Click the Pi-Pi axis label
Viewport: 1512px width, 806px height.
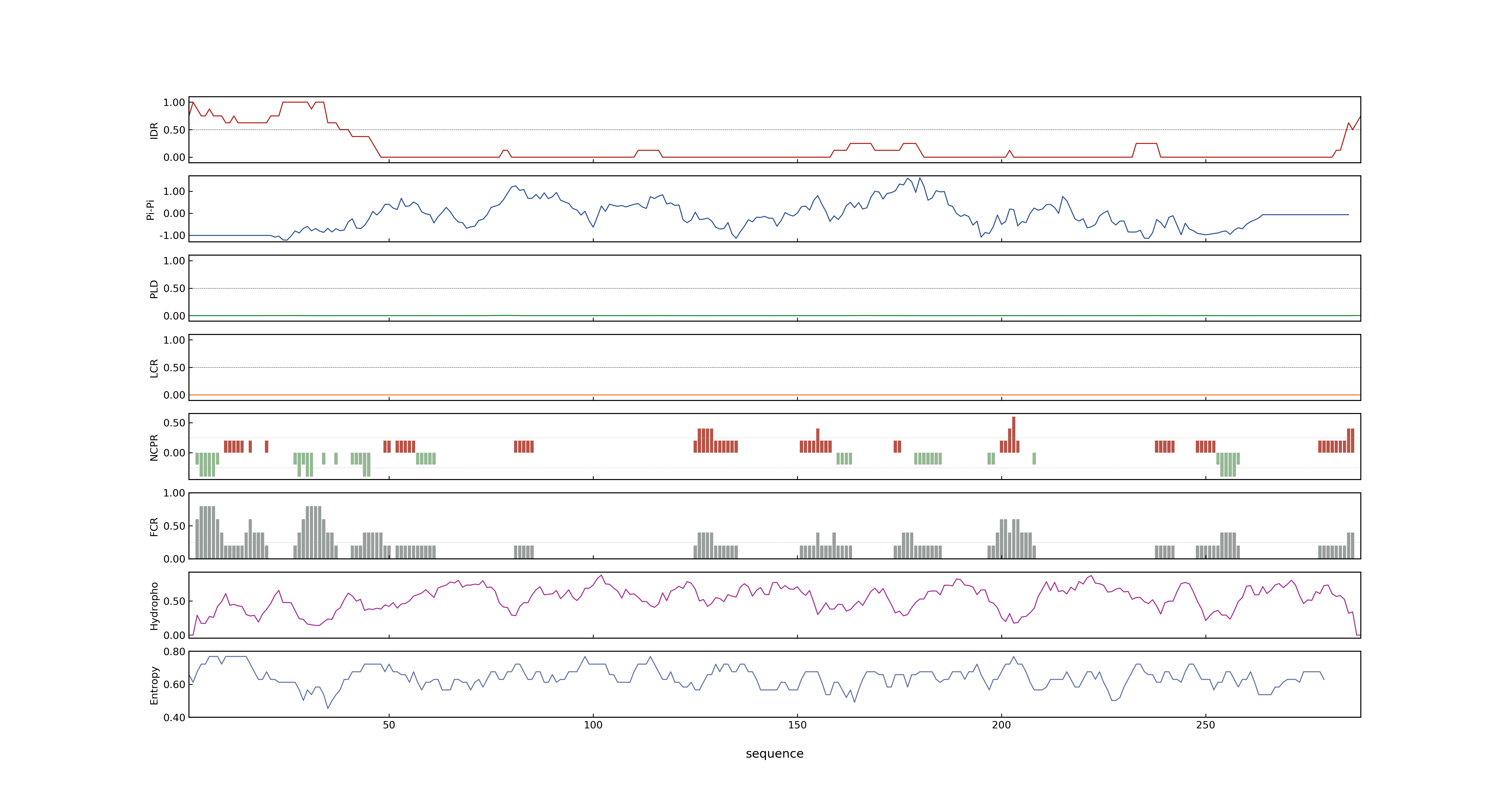[x=150, y=209]
